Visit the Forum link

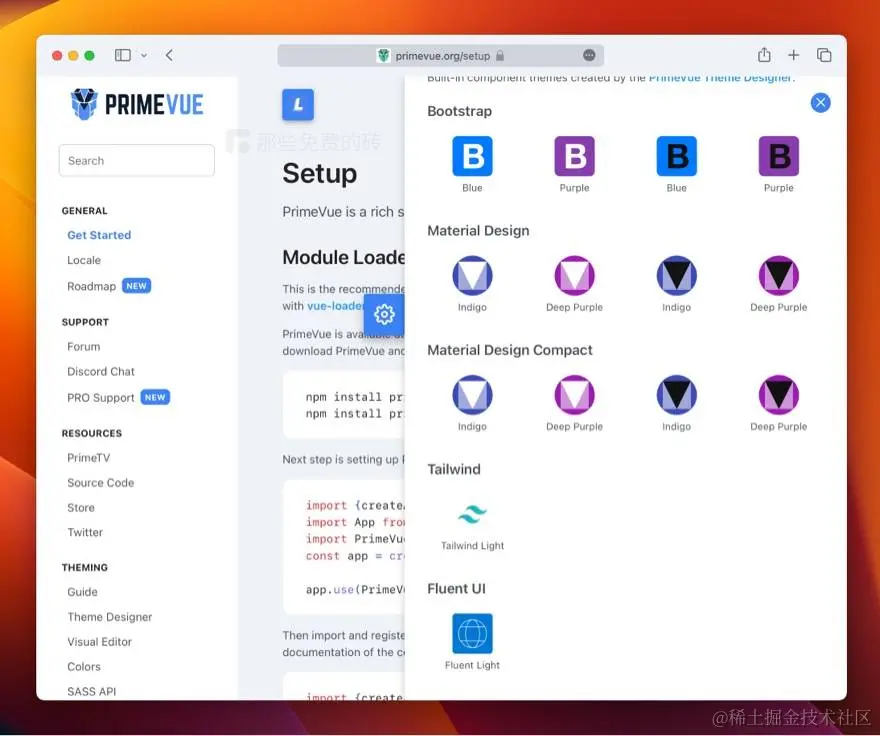pyautogui.click(x=84, y=346)
